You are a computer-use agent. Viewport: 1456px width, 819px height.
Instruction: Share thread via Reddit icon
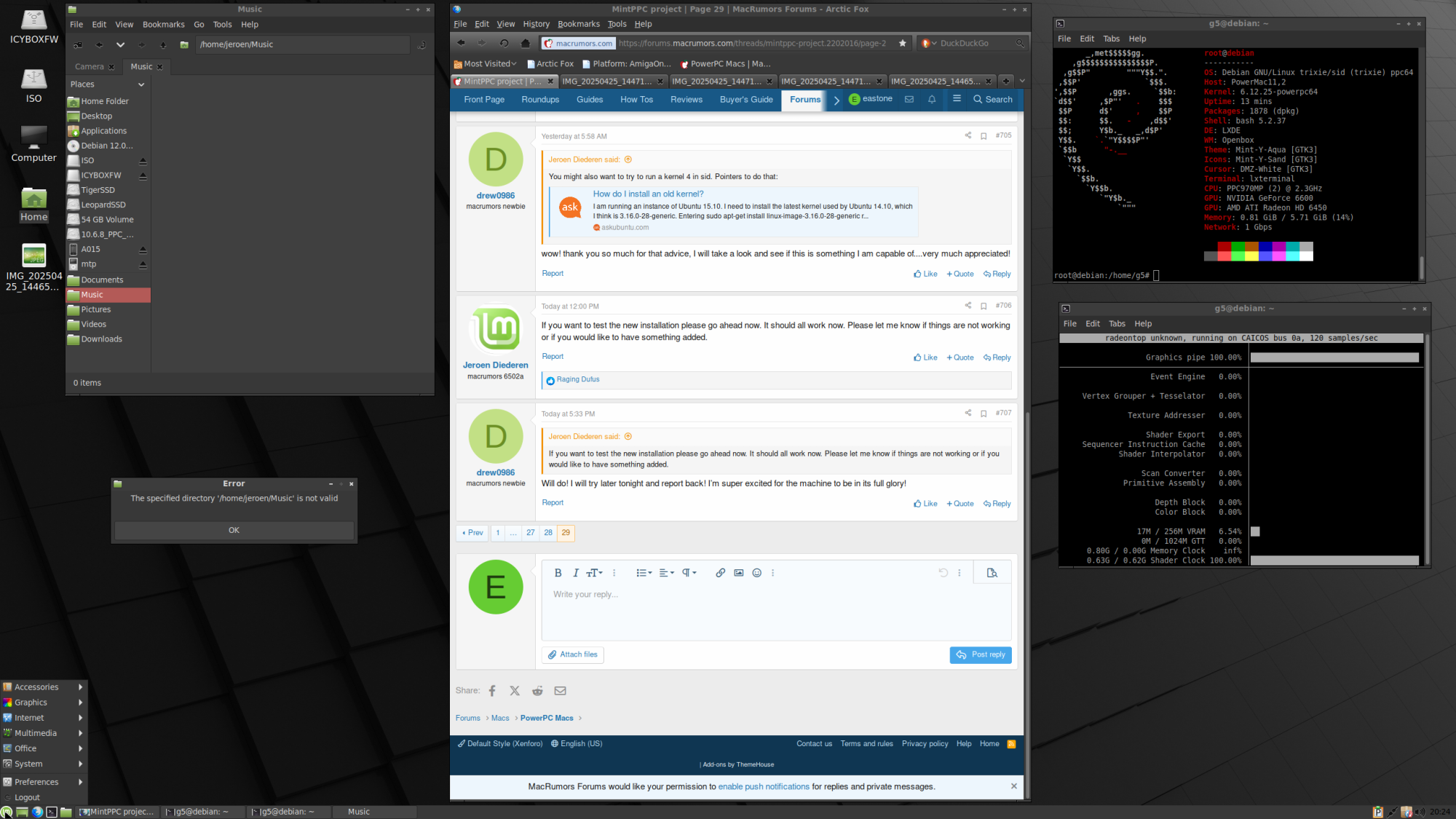[537, 691]
